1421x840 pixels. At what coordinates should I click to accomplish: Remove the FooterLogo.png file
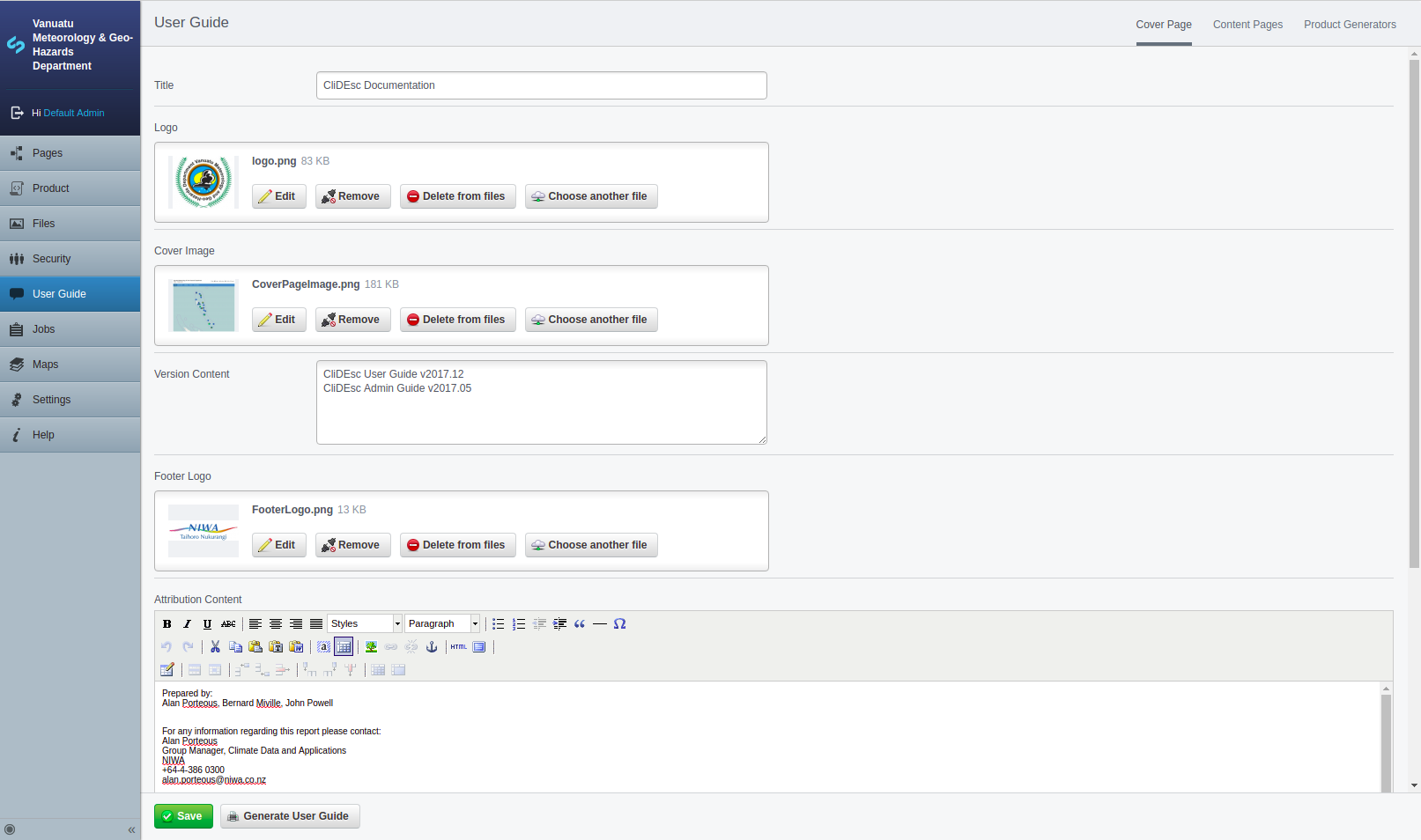352,545
